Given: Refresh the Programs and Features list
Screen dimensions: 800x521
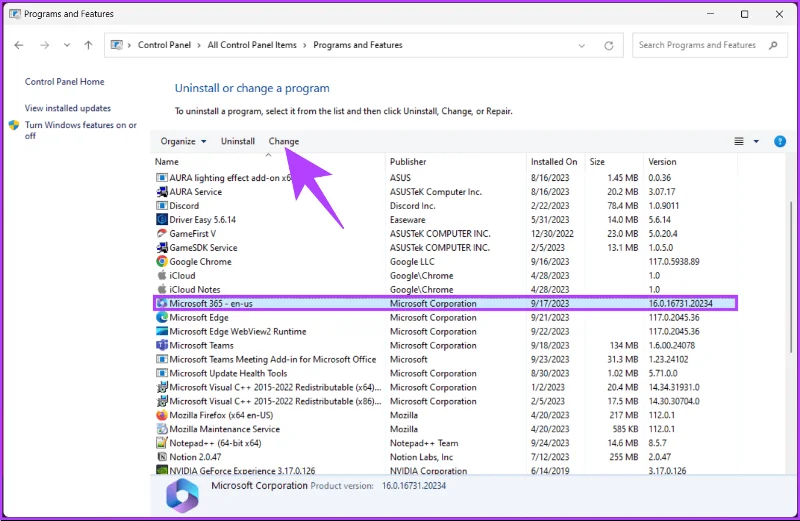Looking at the screenshot, I should (x=609, y=45).
